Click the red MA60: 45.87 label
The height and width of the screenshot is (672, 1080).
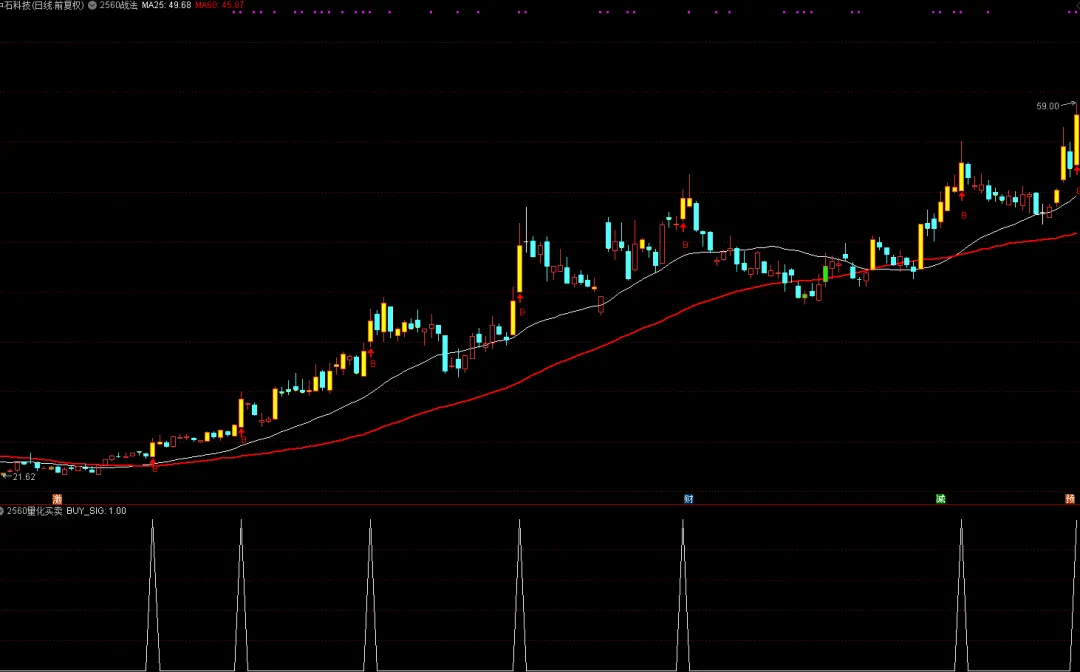(219, 5)
